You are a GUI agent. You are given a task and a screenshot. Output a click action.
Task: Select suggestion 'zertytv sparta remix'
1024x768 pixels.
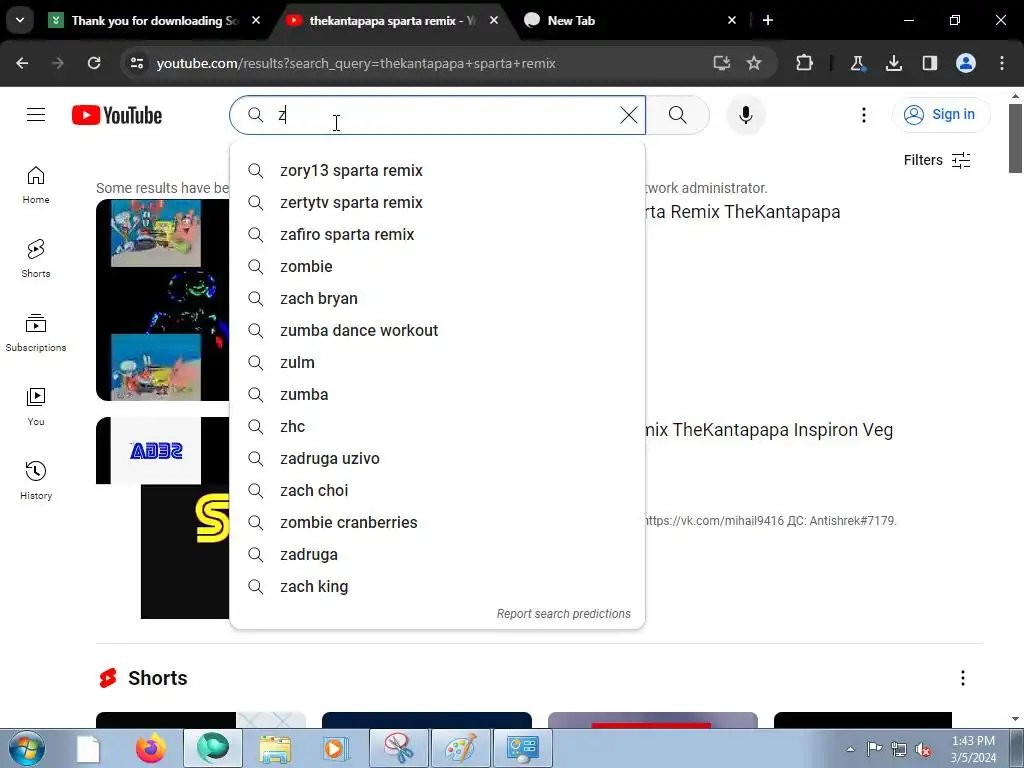pos(437,202)
